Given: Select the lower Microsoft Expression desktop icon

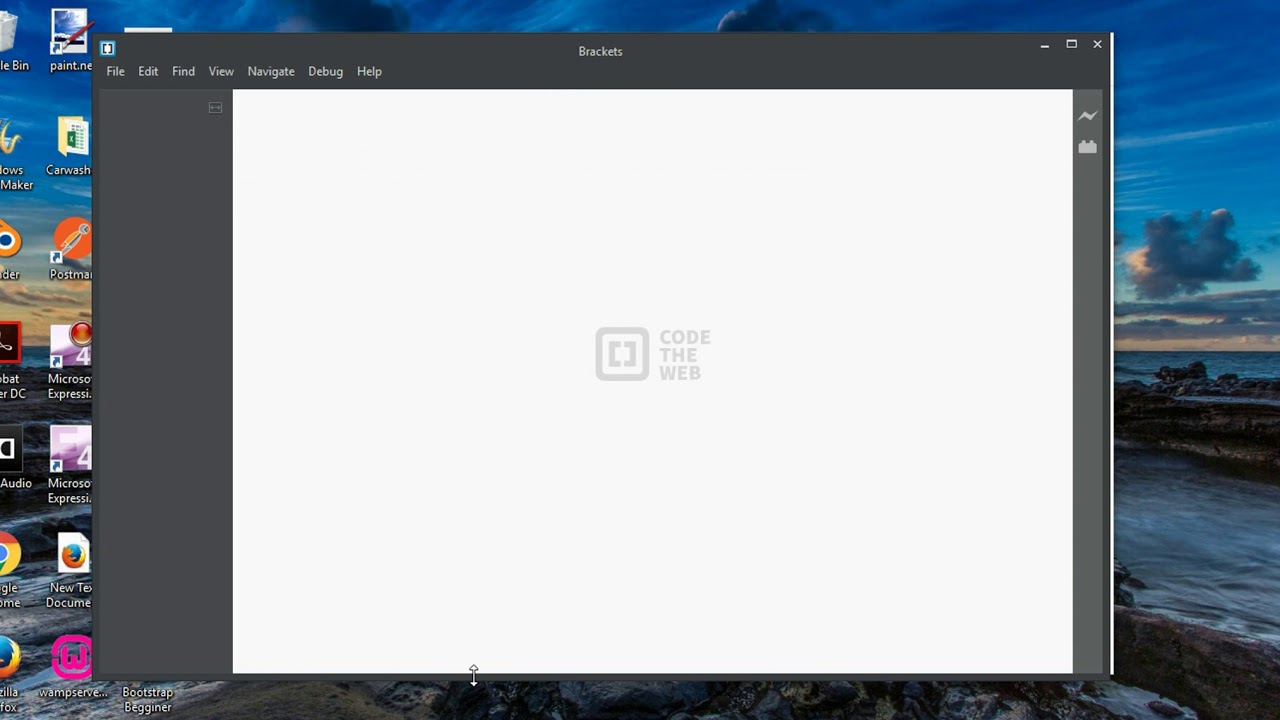Looking at the screenshot, I should click(x=70, y=466).
